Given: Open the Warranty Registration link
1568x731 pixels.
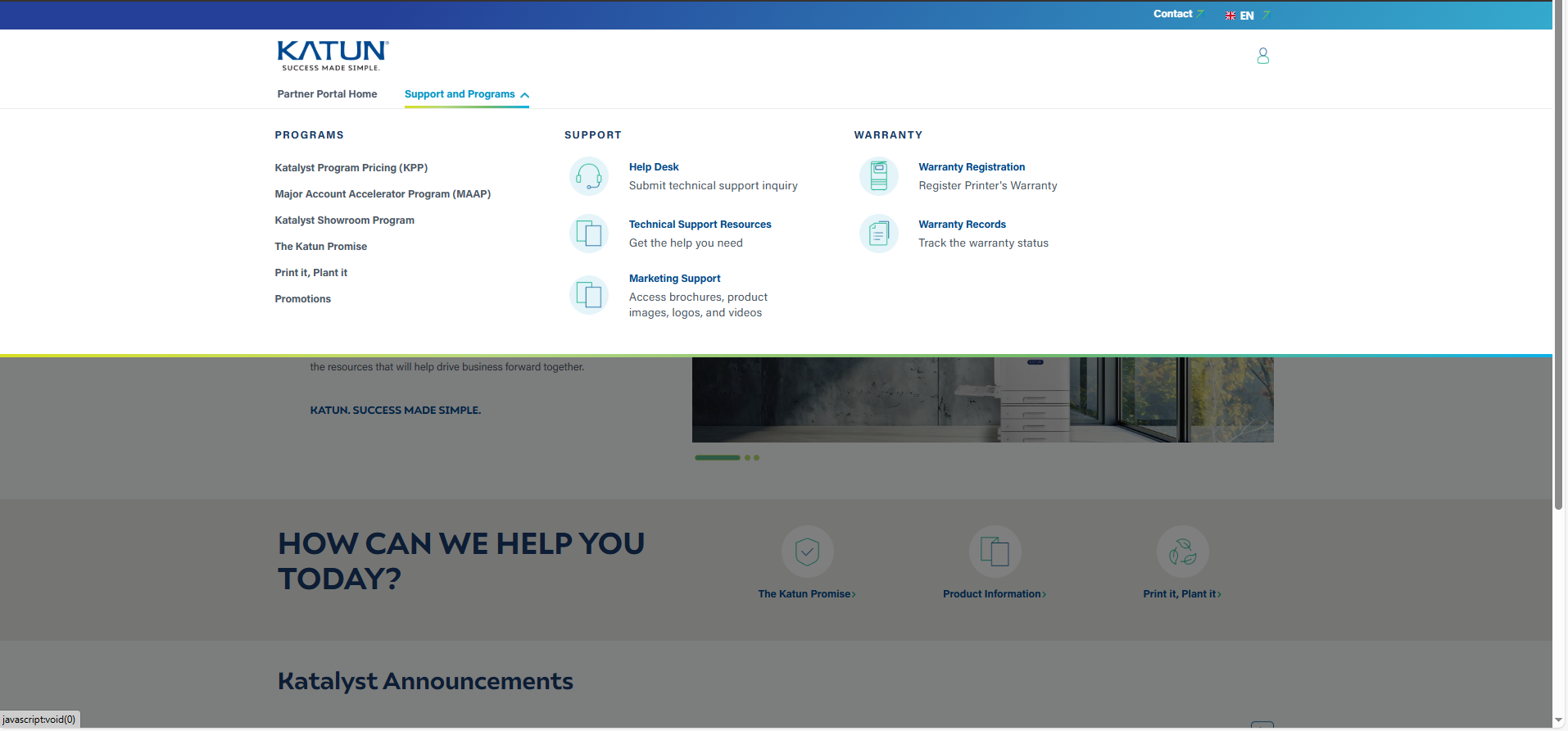Looking at the screenshot, I should 972,167.
